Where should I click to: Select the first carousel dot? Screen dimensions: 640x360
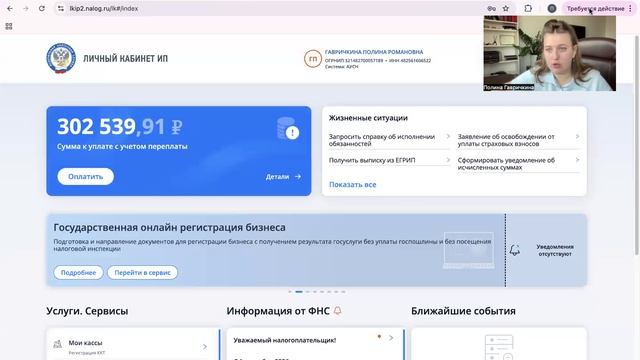point(290,292)
